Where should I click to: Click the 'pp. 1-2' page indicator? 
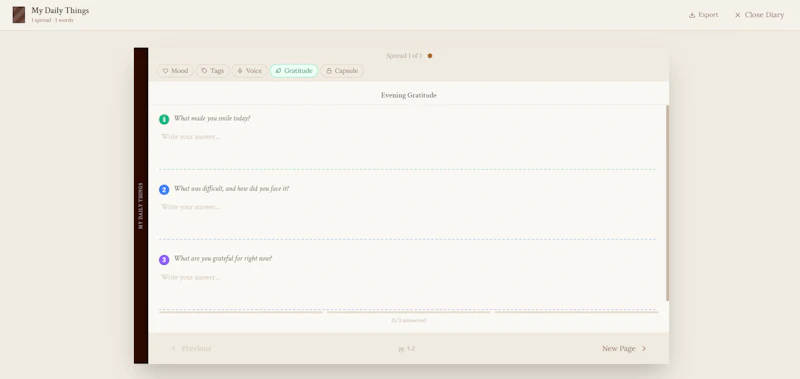pos(407,349)
